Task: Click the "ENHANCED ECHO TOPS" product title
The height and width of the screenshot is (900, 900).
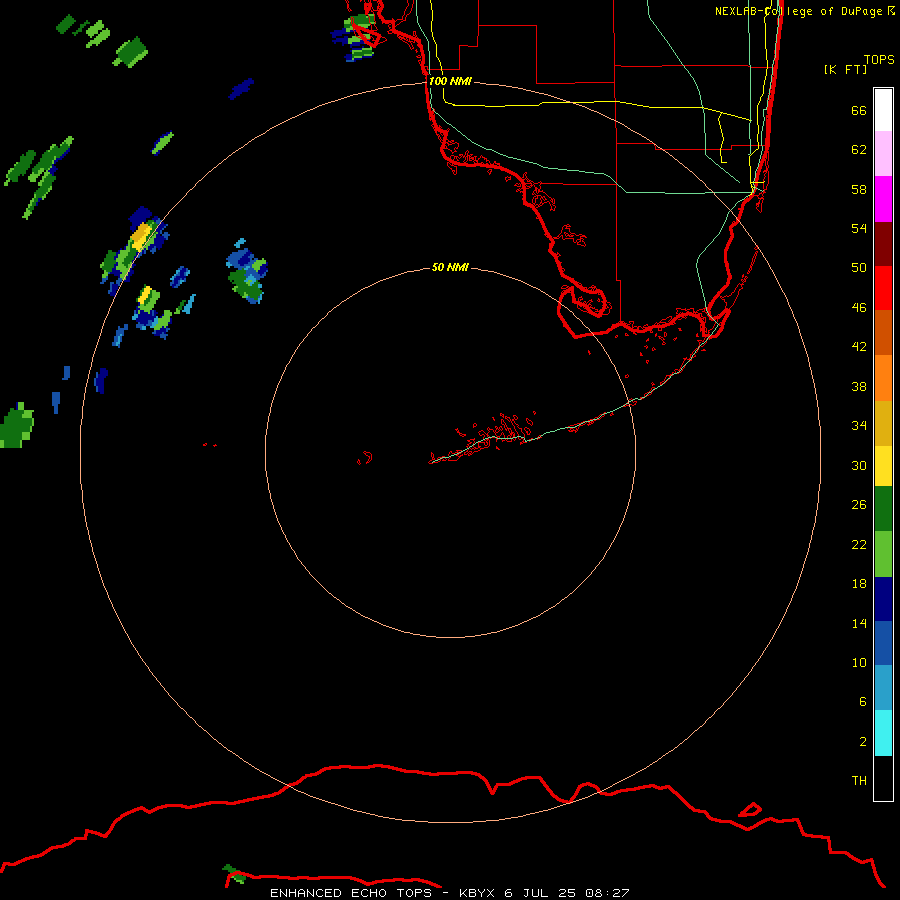Action: (x=351, y=893)
